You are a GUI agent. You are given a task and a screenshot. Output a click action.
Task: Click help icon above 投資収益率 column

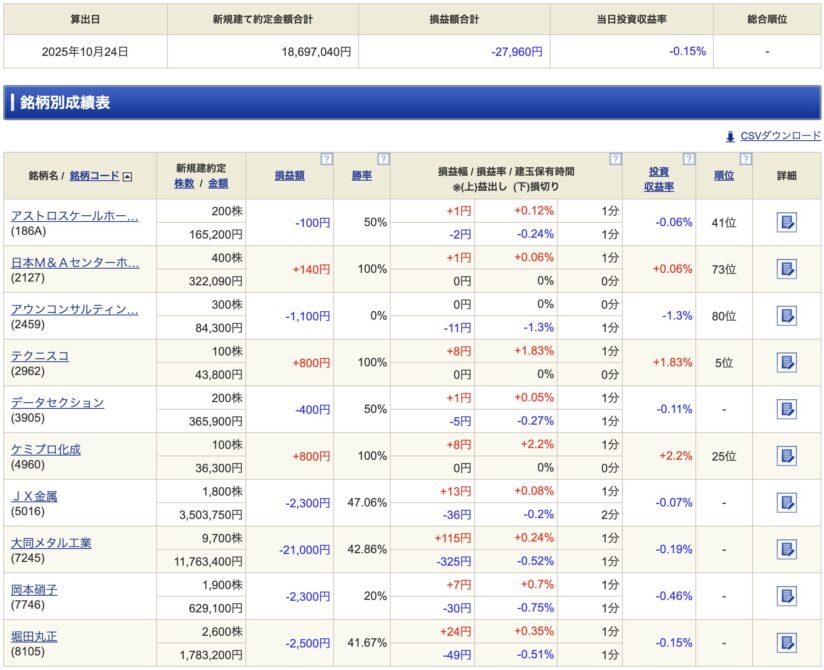click(688, 159)
